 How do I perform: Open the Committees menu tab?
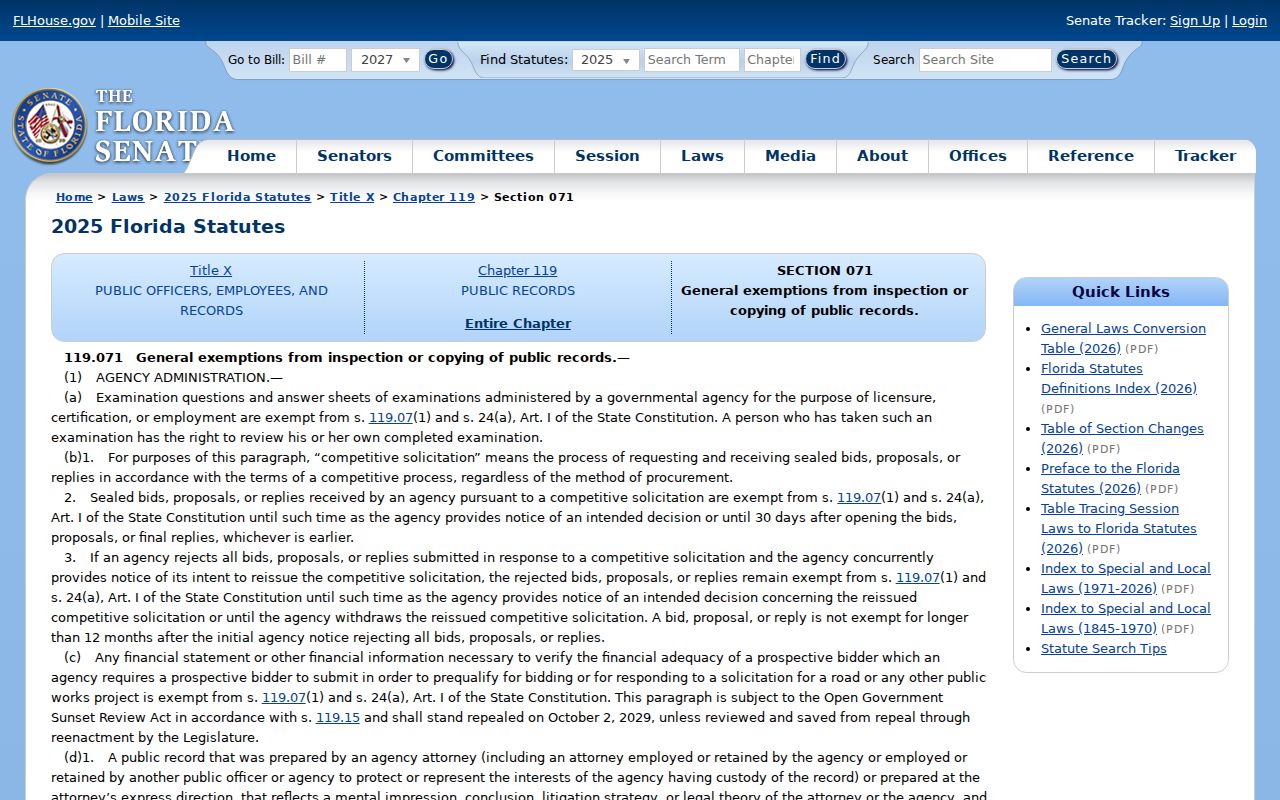pos(483,156)
